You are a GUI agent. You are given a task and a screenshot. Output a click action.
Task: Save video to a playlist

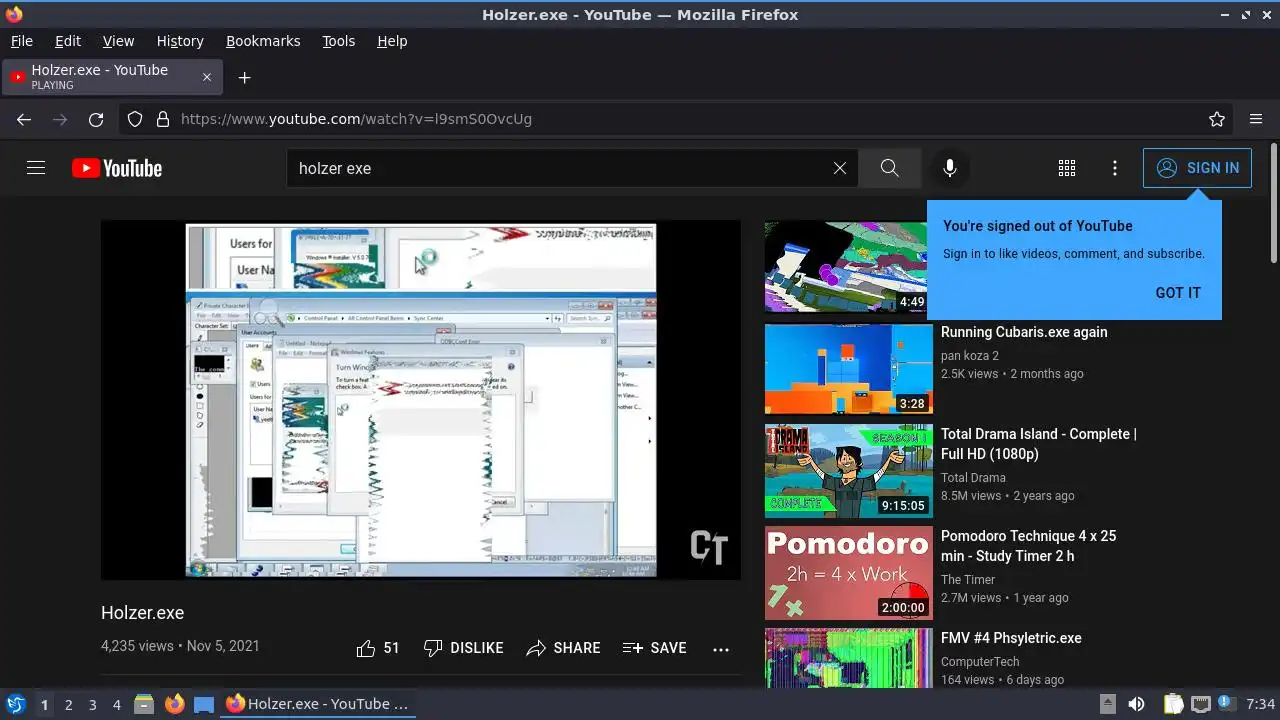654,648
